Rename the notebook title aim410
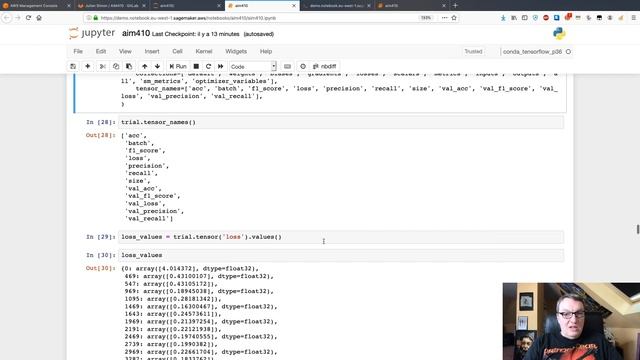Image resolution: width=640 pixels, height=360 pixels. pyautogui.click(x=136, y=33)
